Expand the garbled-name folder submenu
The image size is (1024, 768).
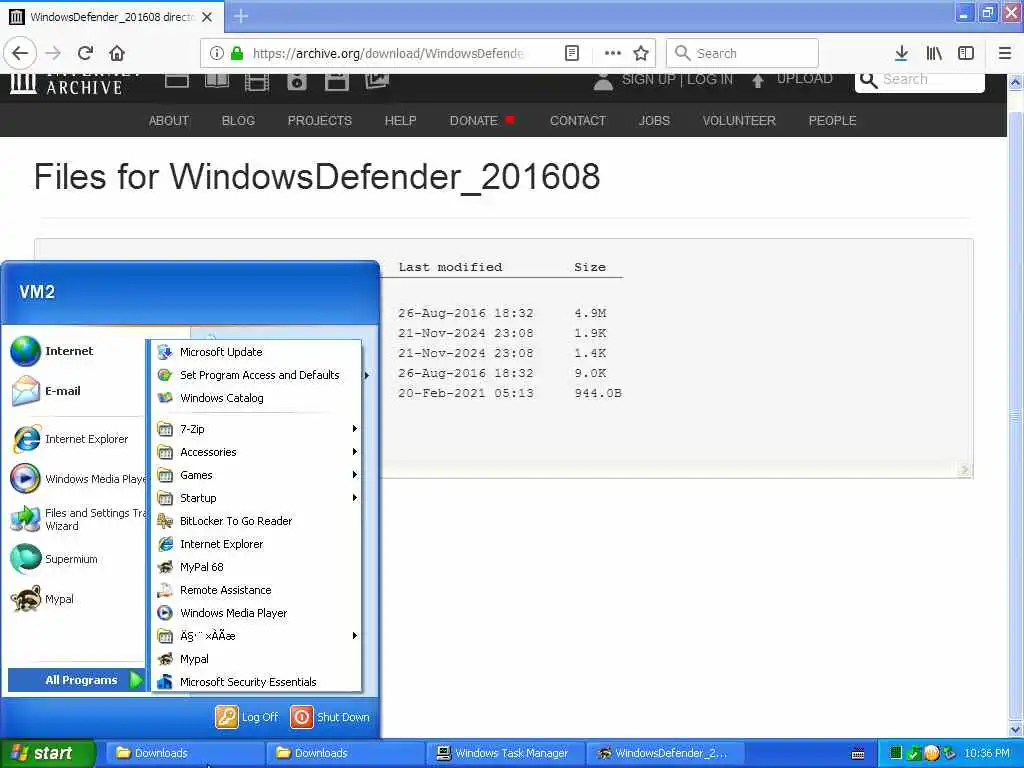pos(257,635)
